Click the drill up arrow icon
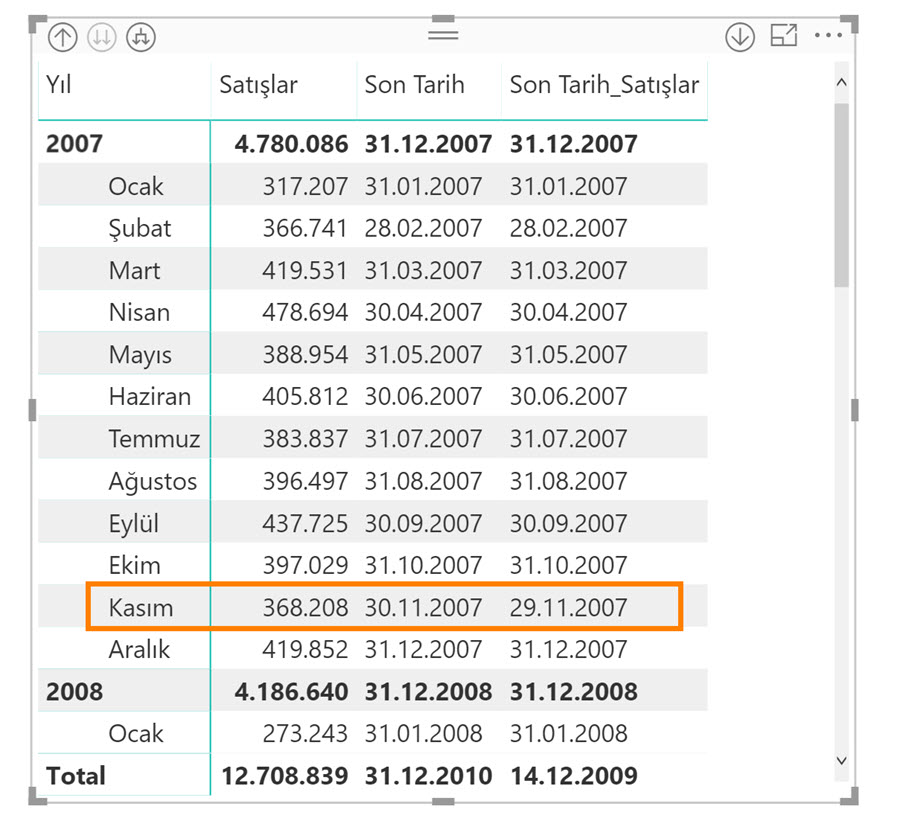900x821 pixels. click(62, 38)
